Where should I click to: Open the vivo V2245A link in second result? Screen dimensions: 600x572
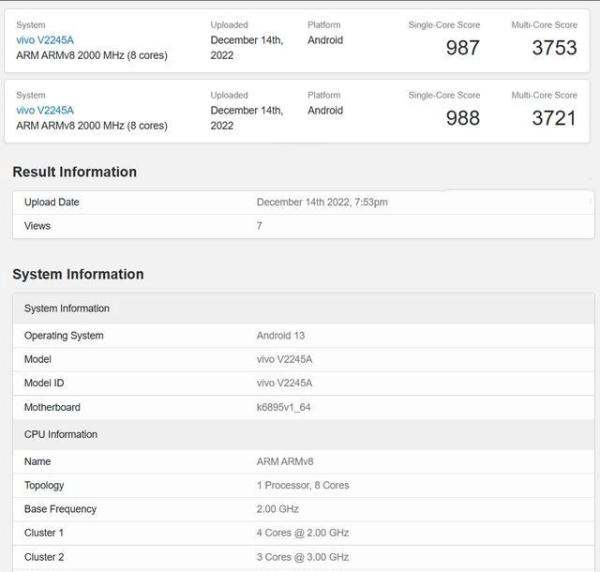[45, 110]
